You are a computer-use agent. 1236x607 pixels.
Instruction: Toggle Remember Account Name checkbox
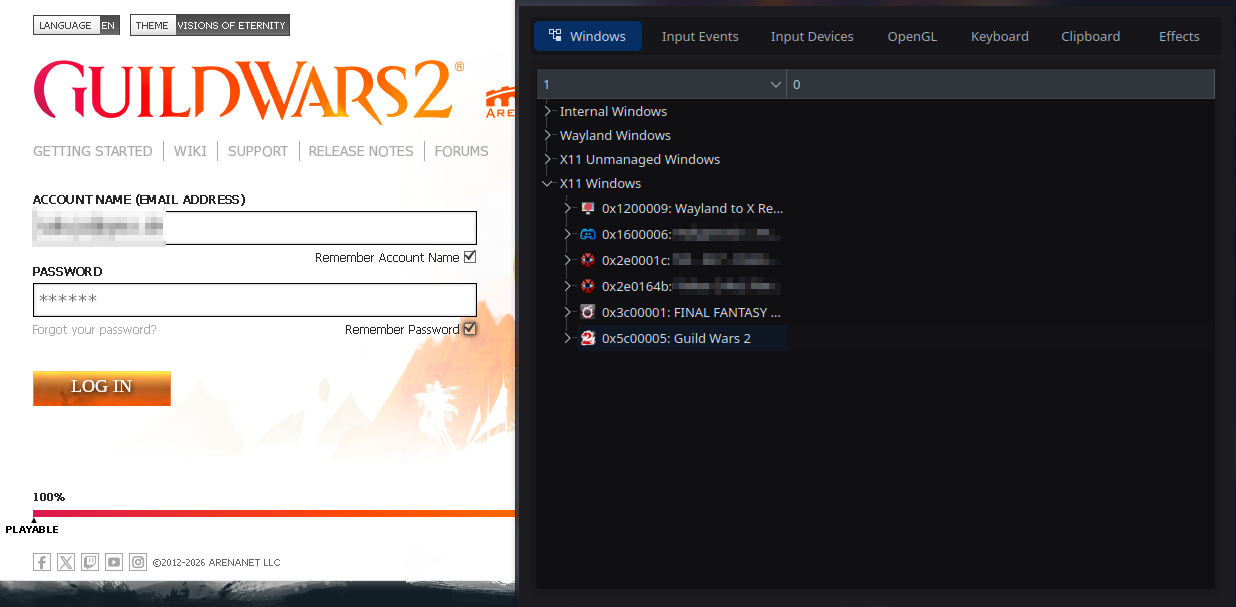click(x=470, y=257)
